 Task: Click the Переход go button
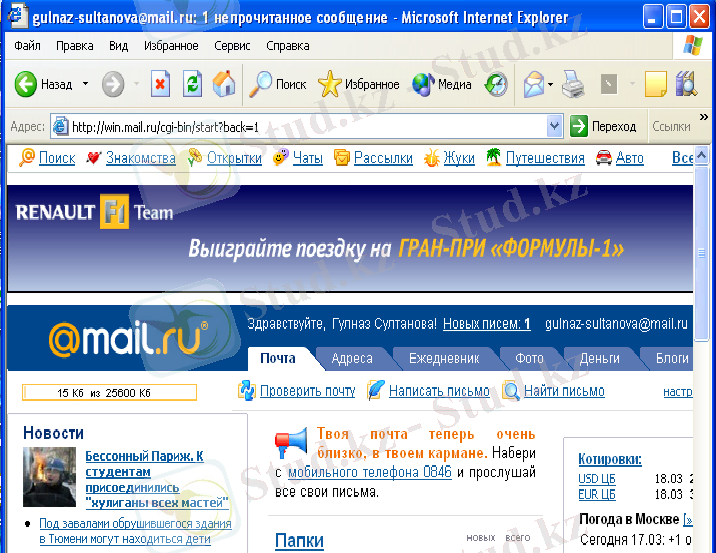pos(603,126)
